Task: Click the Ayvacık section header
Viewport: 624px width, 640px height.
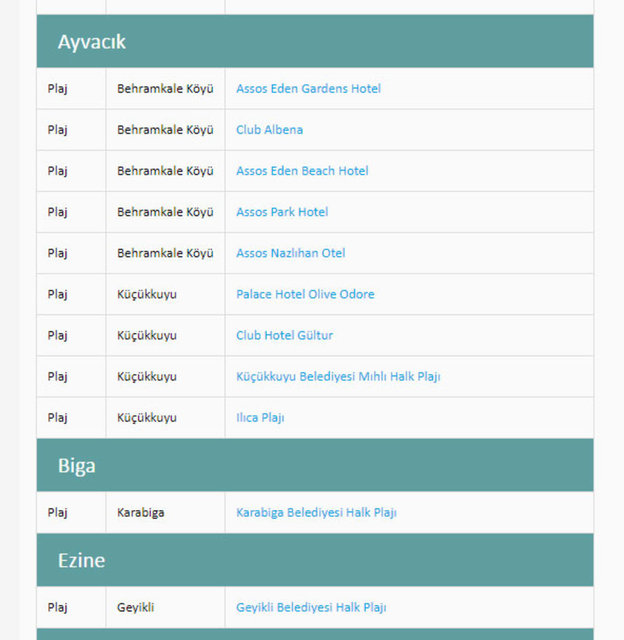Action: coord(92,42)
